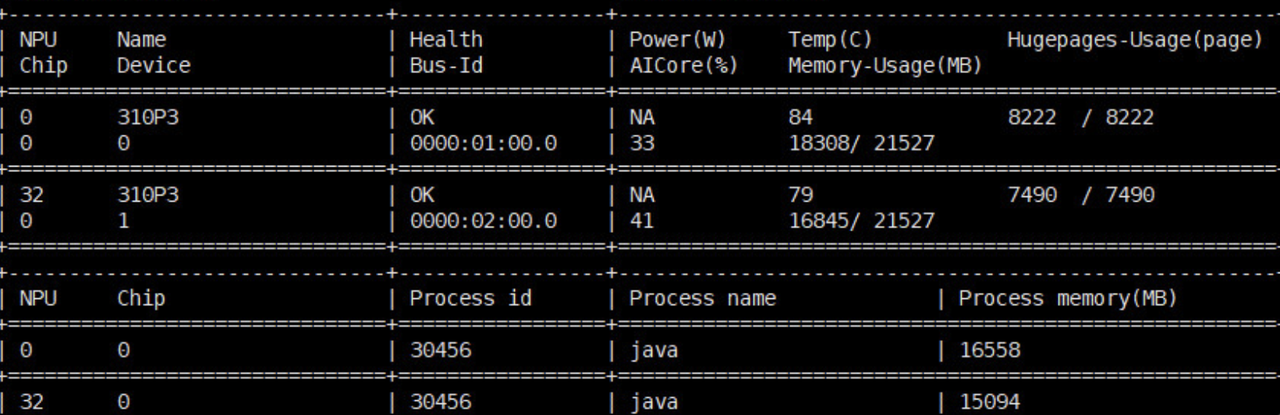This screenshot has height=415, width=1280.
Task: Click hugepages value '7490 / 7490'
Action: pyautogui.click(x=1080, y=195)
